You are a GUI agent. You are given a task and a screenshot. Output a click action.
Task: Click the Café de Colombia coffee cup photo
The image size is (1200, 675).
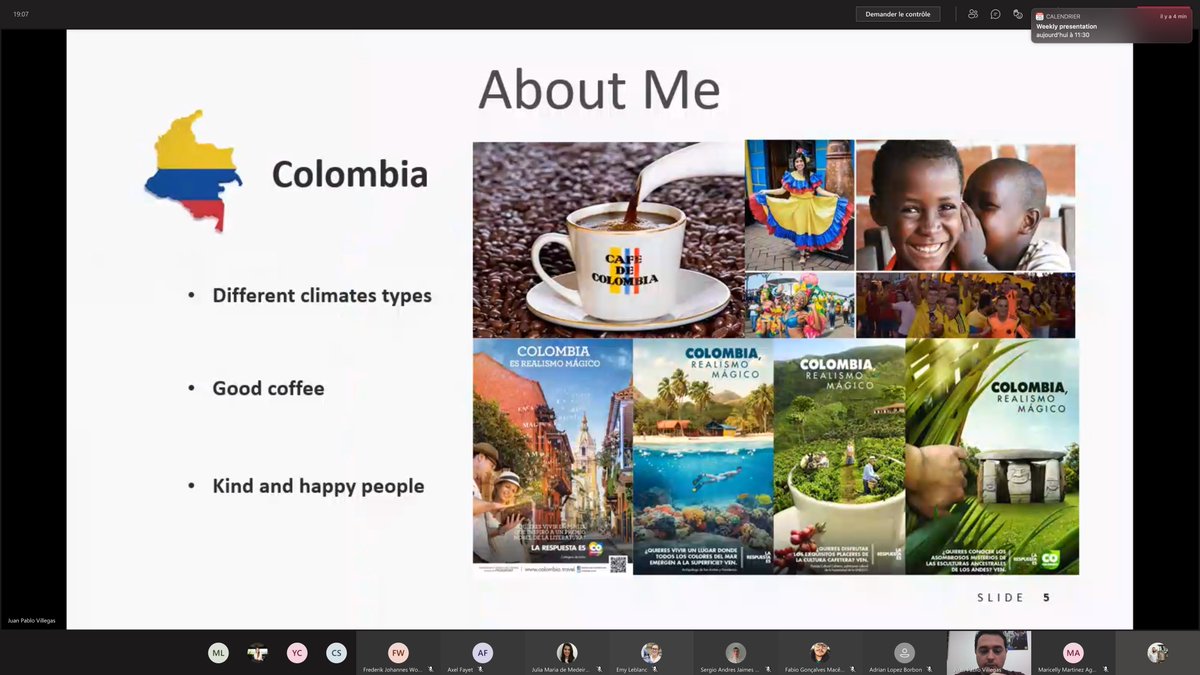point(608,239)
